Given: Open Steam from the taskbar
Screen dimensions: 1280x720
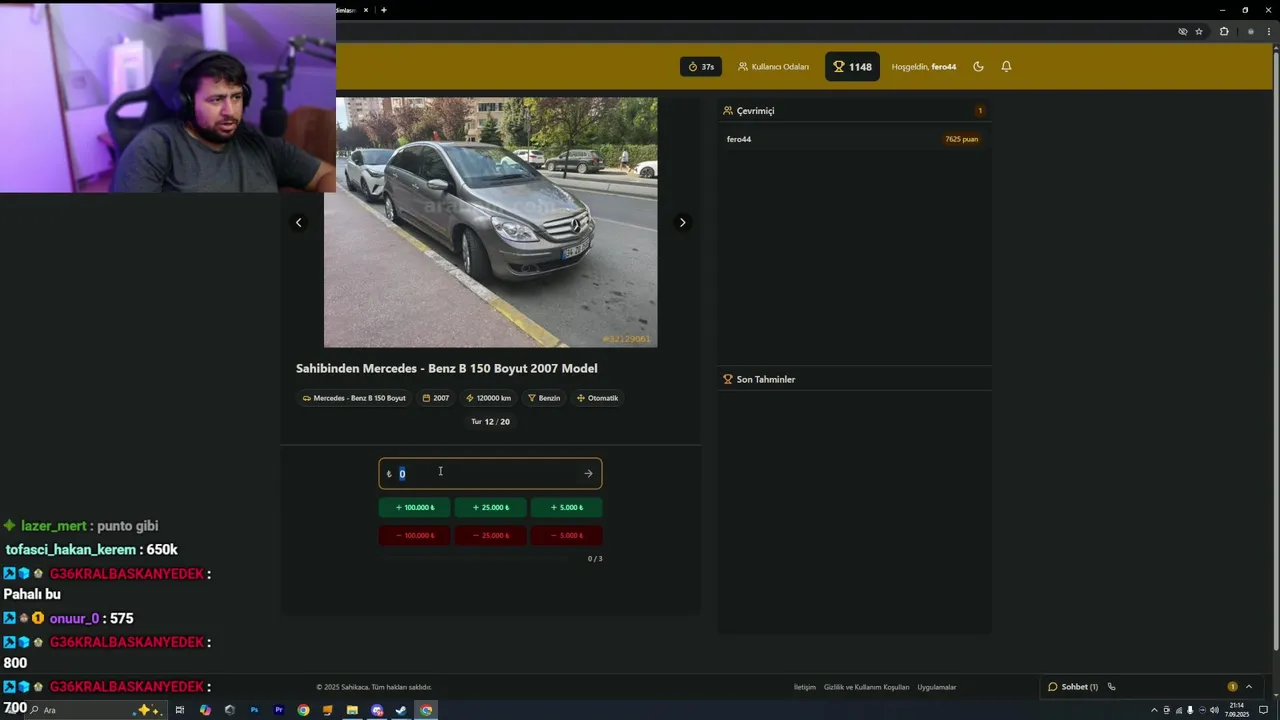Looking at the screenshot, I should click(401, 710).
